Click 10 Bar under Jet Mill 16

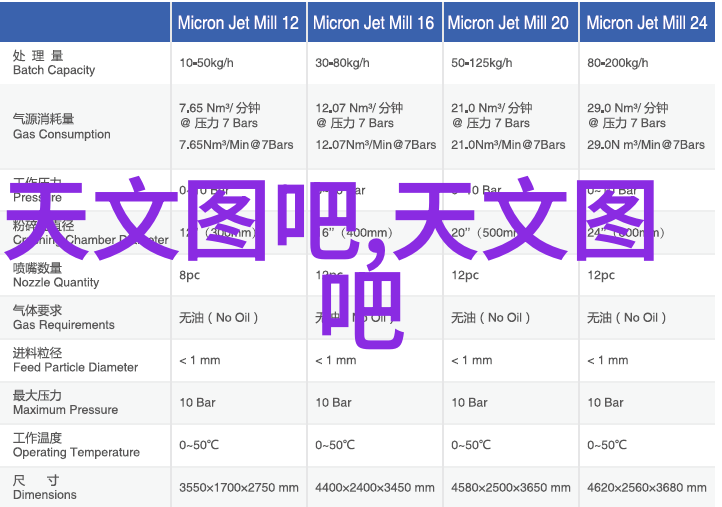point(333,402)
